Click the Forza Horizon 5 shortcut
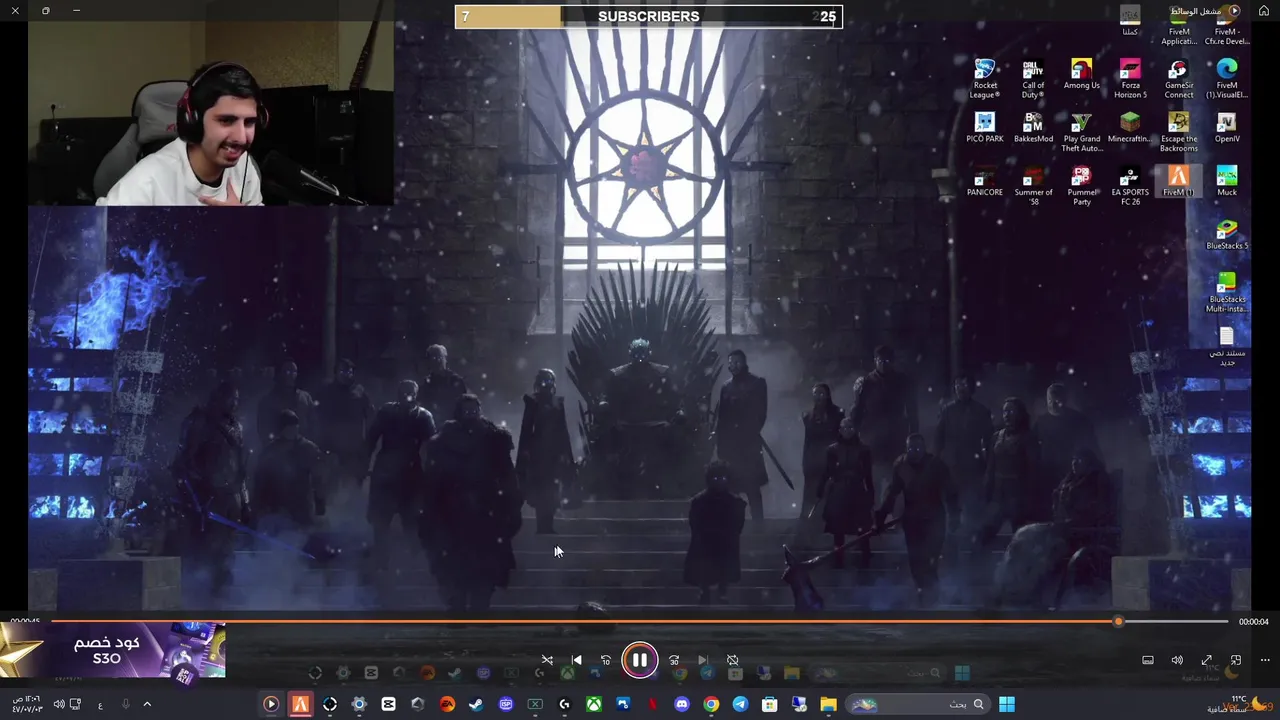1280x720 pixels. pos(1130,78)
